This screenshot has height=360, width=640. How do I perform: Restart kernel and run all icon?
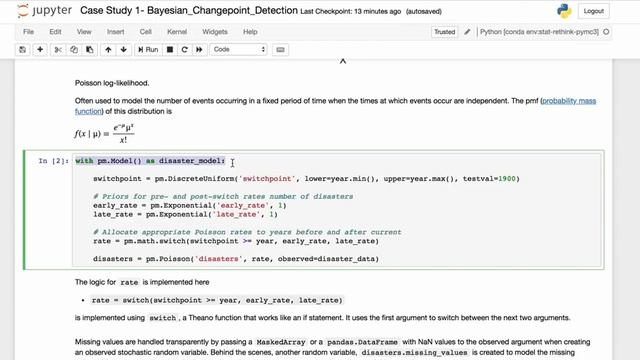(199, 50)
